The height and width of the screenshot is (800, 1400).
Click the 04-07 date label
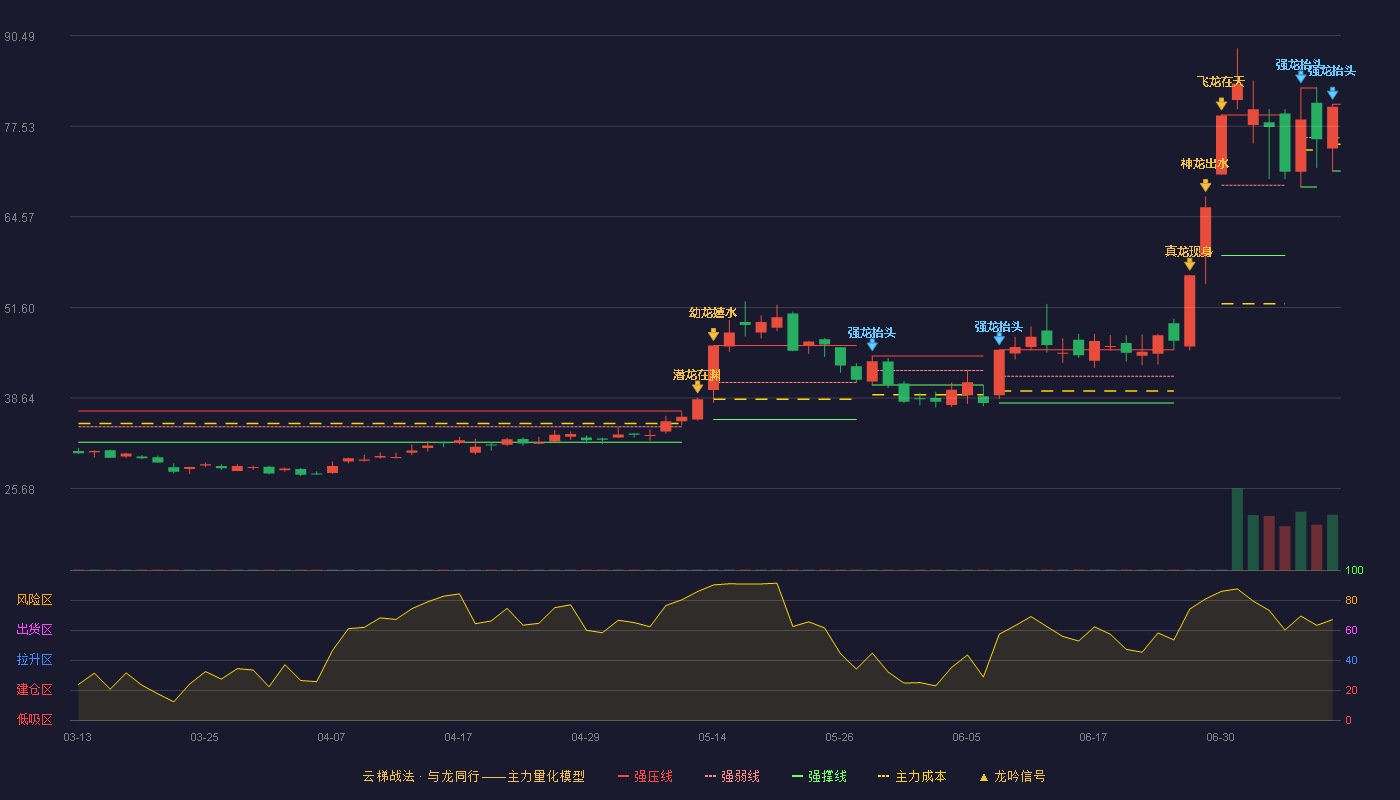(331, 737)
